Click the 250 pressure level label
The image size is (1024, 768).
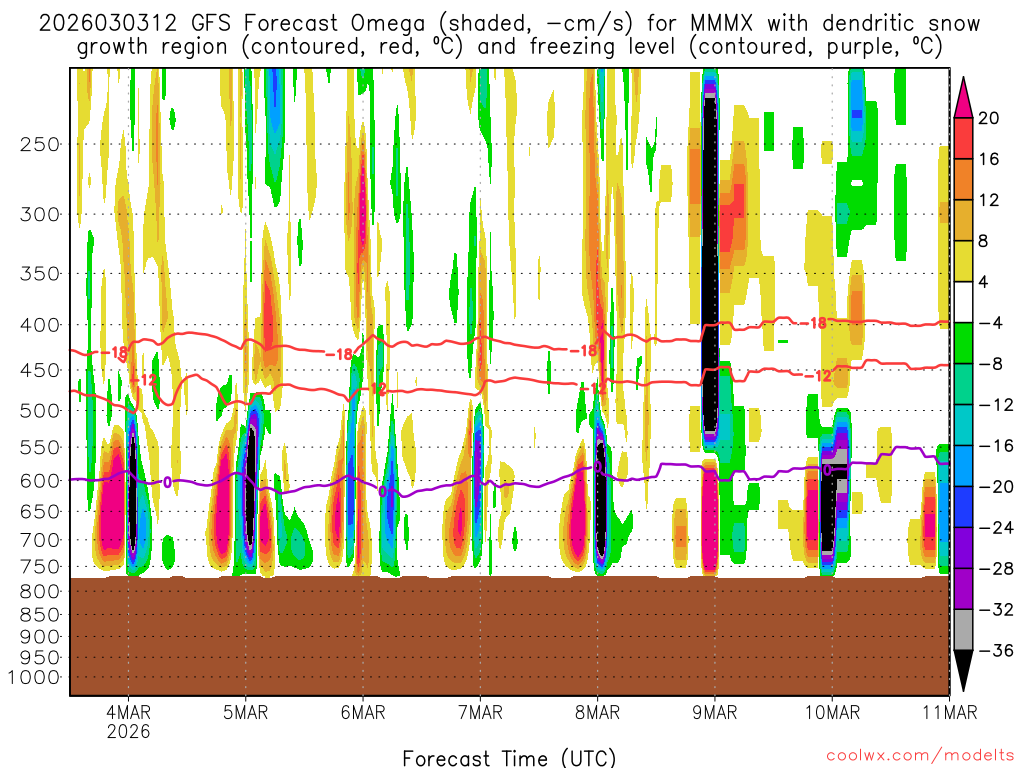coord(39,144)
